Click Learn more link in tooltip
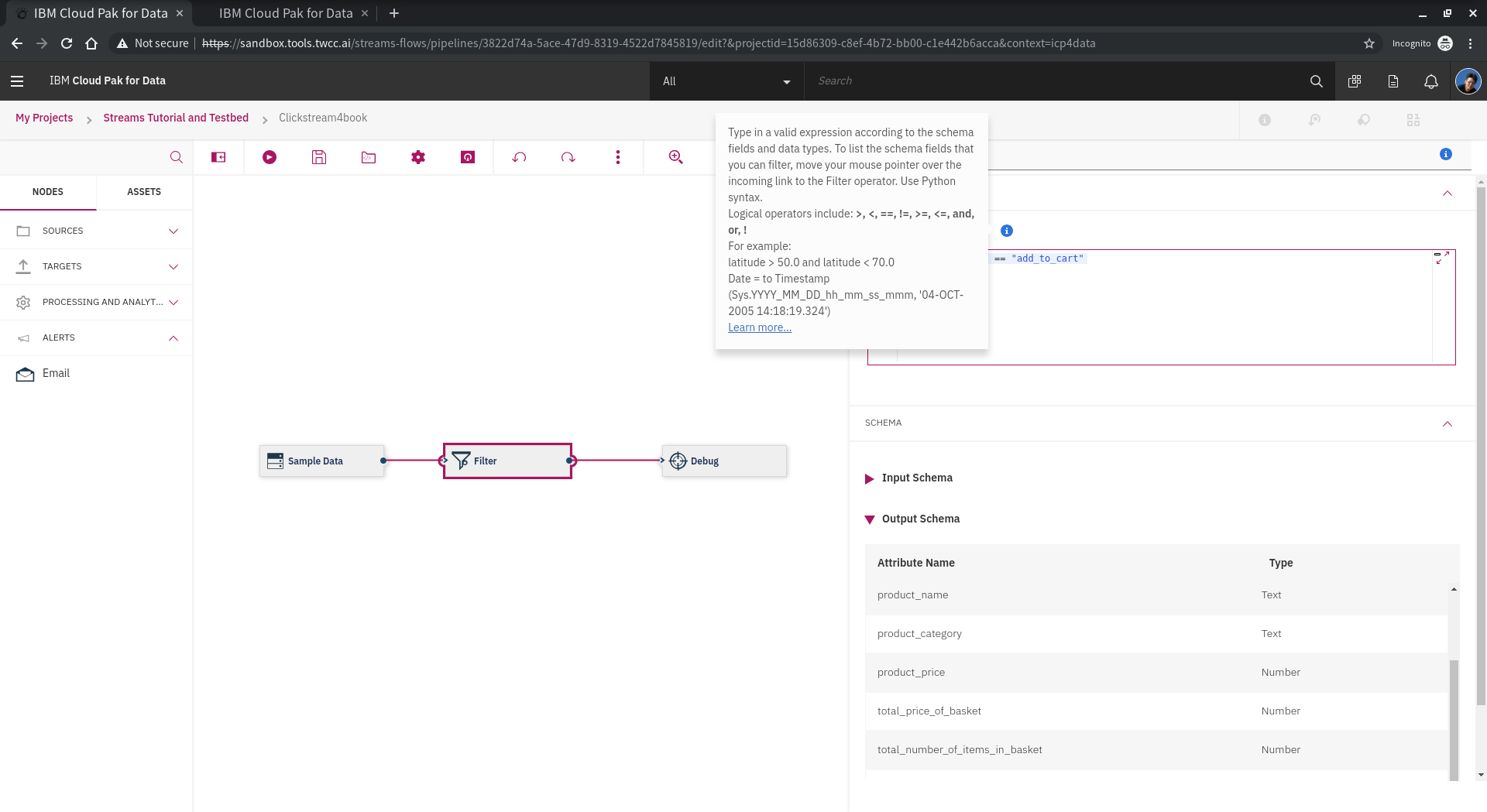1487x812 pixels. click(x=760, y=327)
